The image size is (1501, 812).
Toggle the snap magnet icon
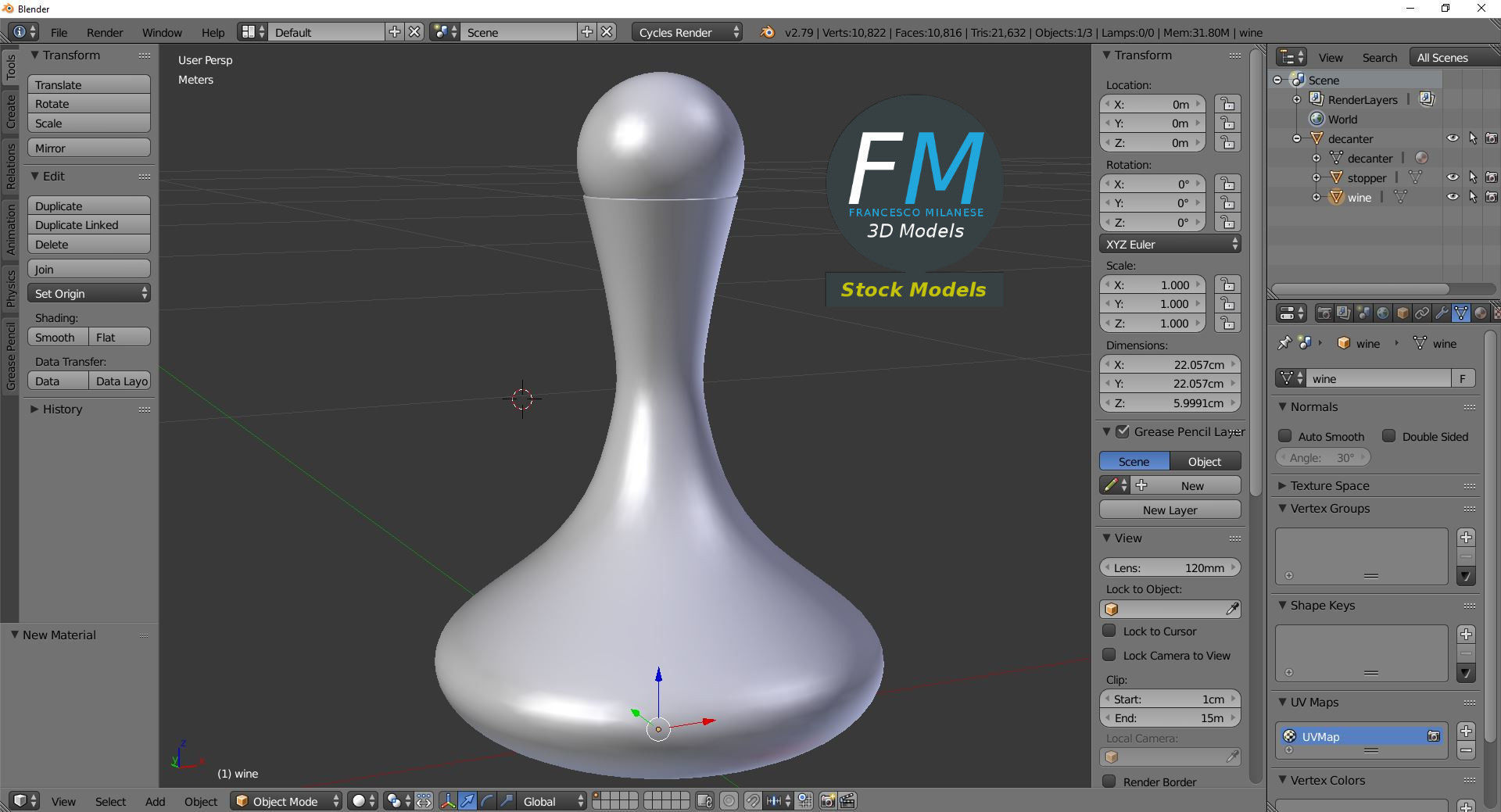[x=752, y=801]
